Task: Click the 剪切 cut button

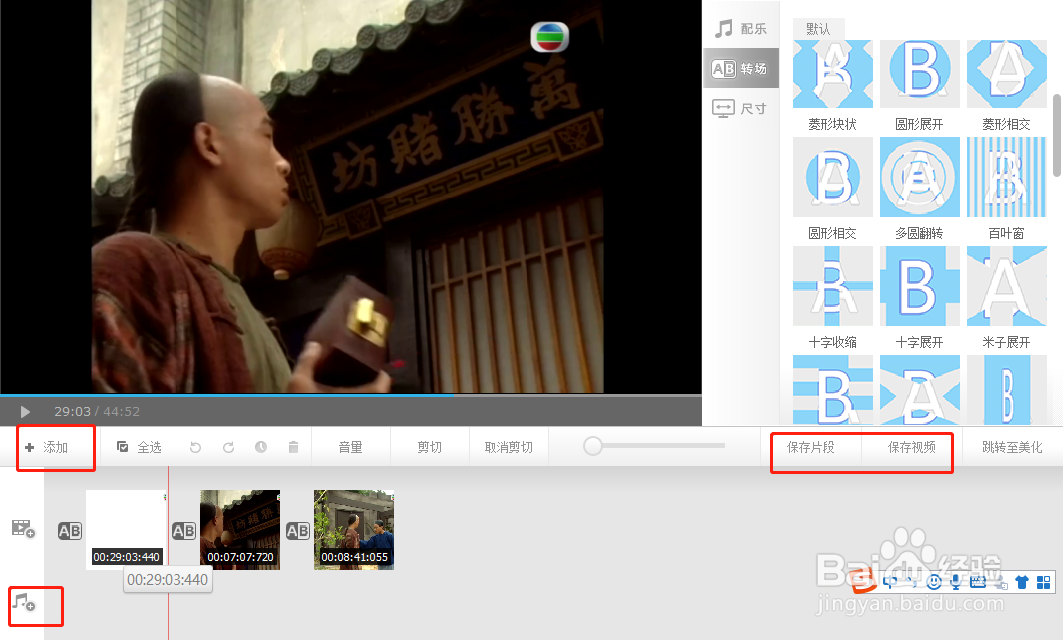Action: [x=430, y=447]
